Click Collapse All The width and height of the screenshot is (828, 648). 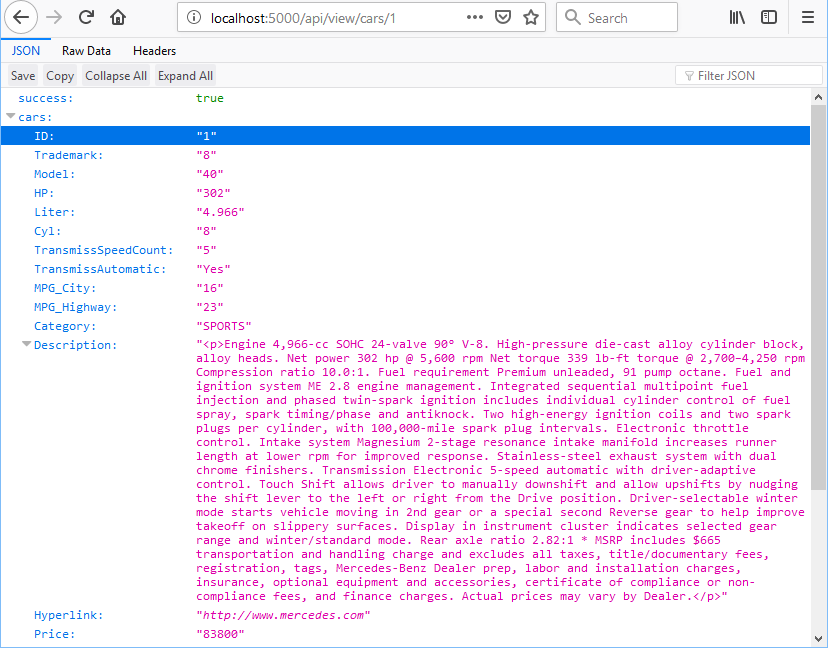116,76
